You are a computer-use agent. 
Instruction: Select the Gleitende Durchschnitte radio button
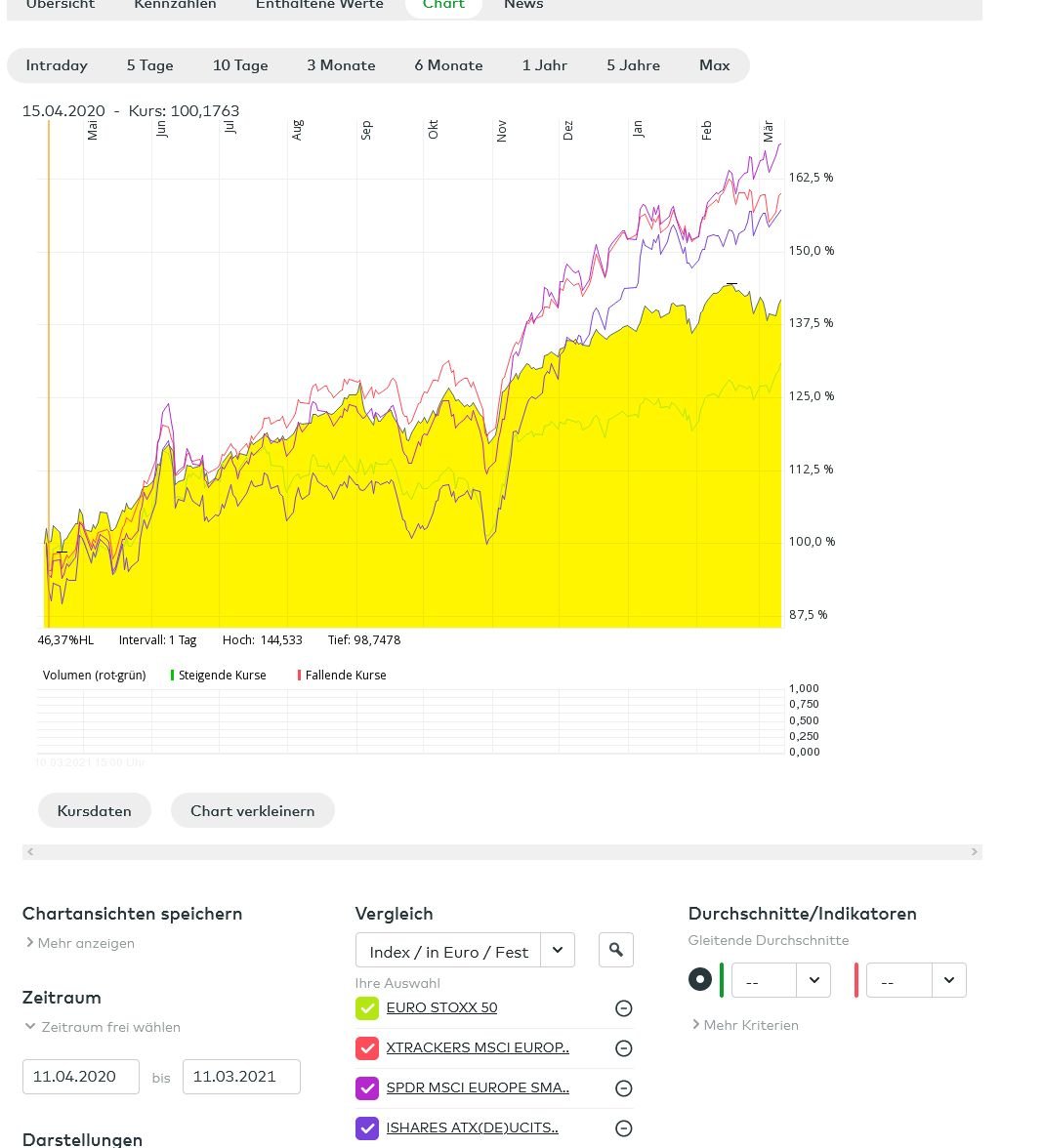point(700,980)
